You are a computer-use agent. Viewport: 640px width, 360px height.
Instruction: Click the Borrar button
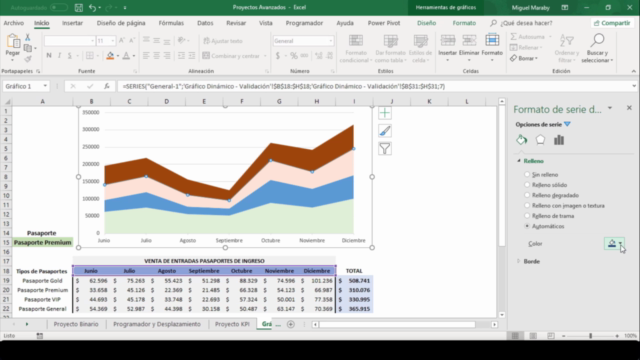click(x=524, y=58)
